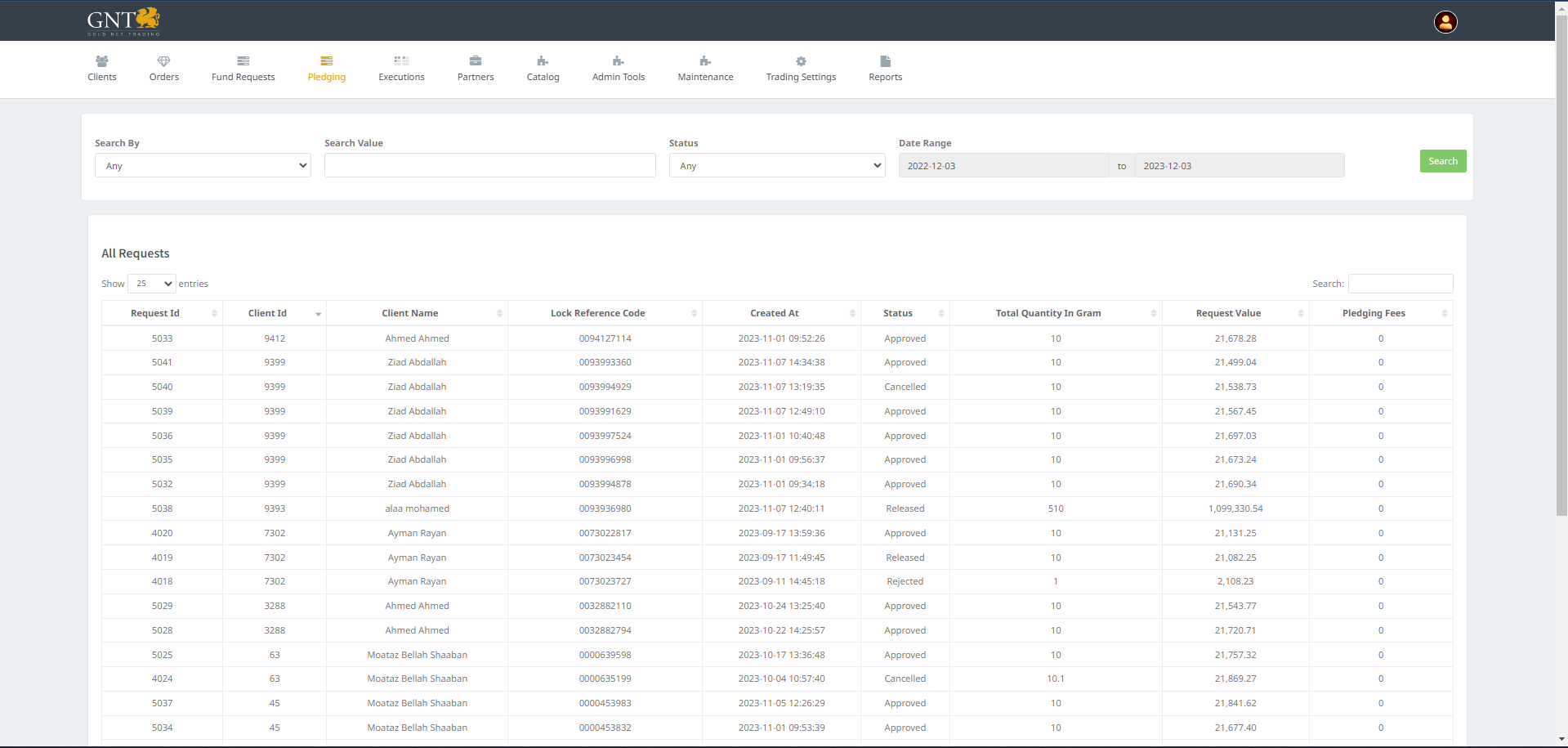
Task: Sort table by Request Value column
Action: click(x=1228, y=313)
